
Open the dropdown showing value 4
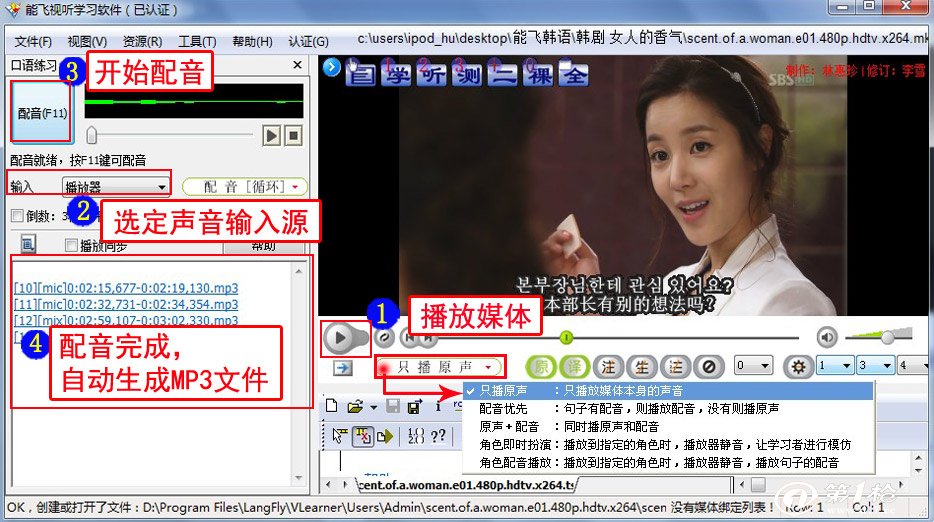(x=914, y=365)
